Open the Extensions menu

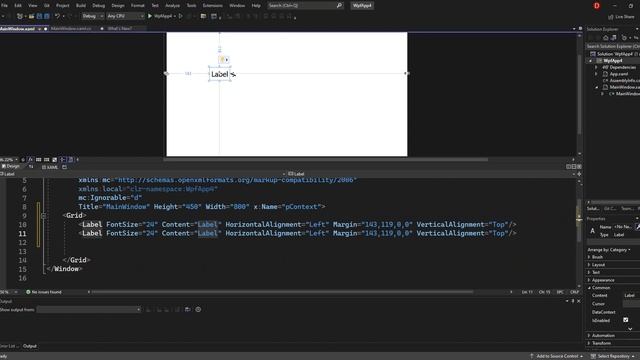[213, 5]
